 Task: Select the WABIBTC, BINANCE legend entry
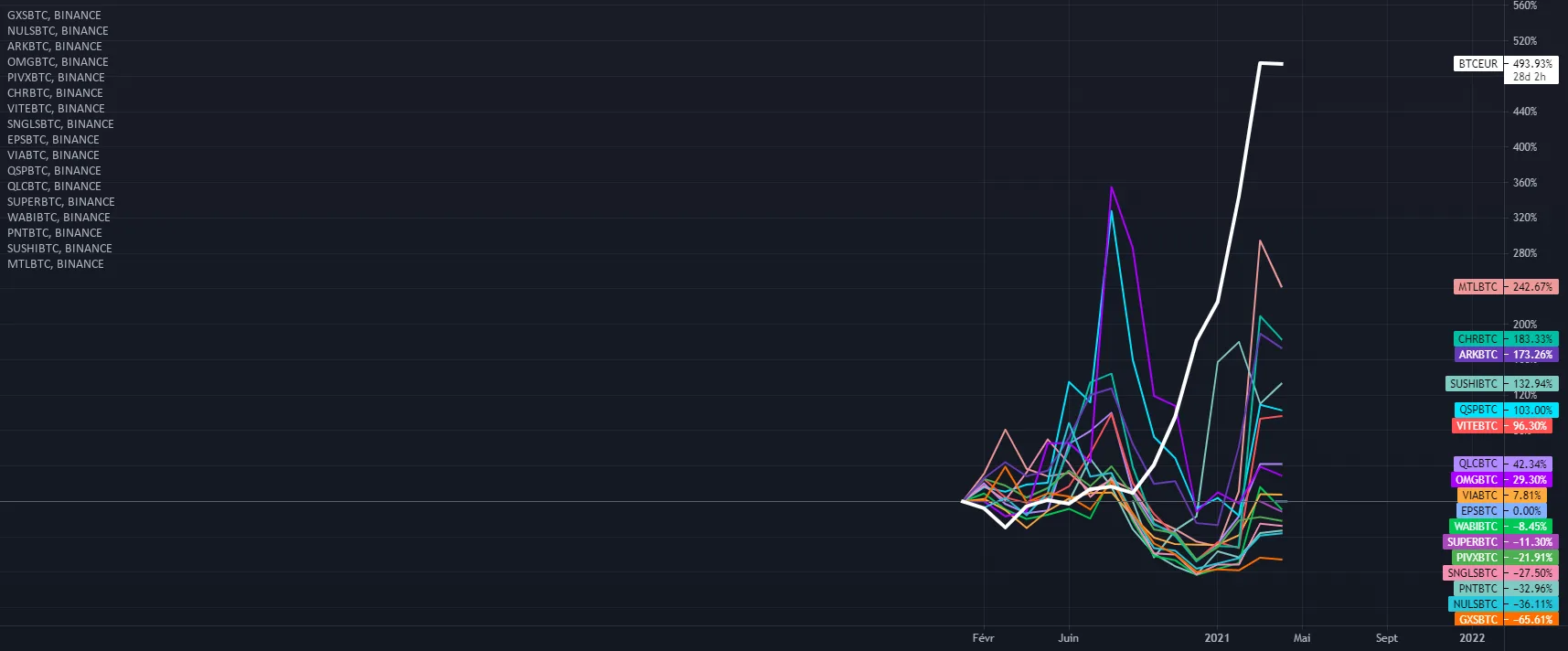click(59, 218)
